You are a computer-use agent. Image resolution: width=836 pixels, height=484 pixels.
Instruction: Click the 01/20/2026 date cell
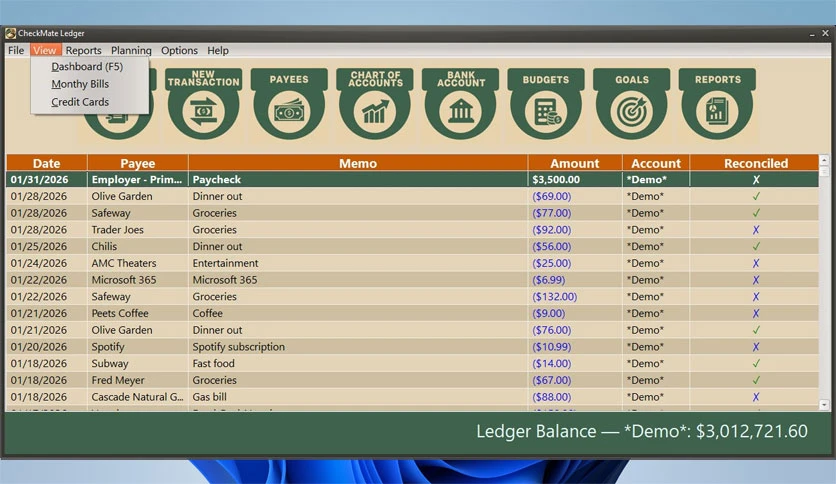point(46,346)
